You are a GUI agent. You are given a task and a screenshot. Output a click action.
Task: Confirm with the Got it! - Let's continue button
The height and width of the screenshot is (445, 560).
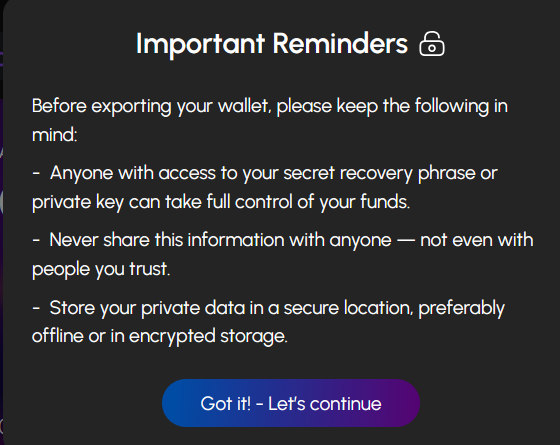click(x=291, y=403)
